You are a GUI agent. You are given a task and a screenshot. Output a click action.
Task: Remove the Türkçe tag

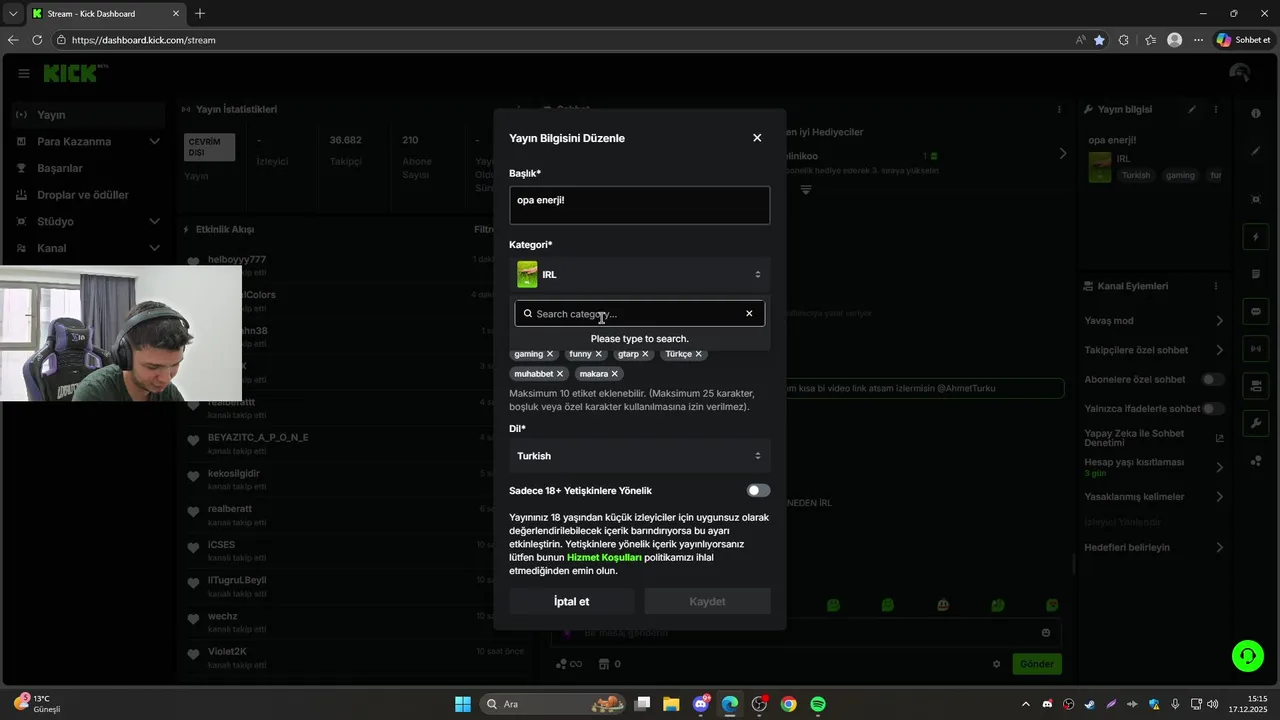pos(699,354)
